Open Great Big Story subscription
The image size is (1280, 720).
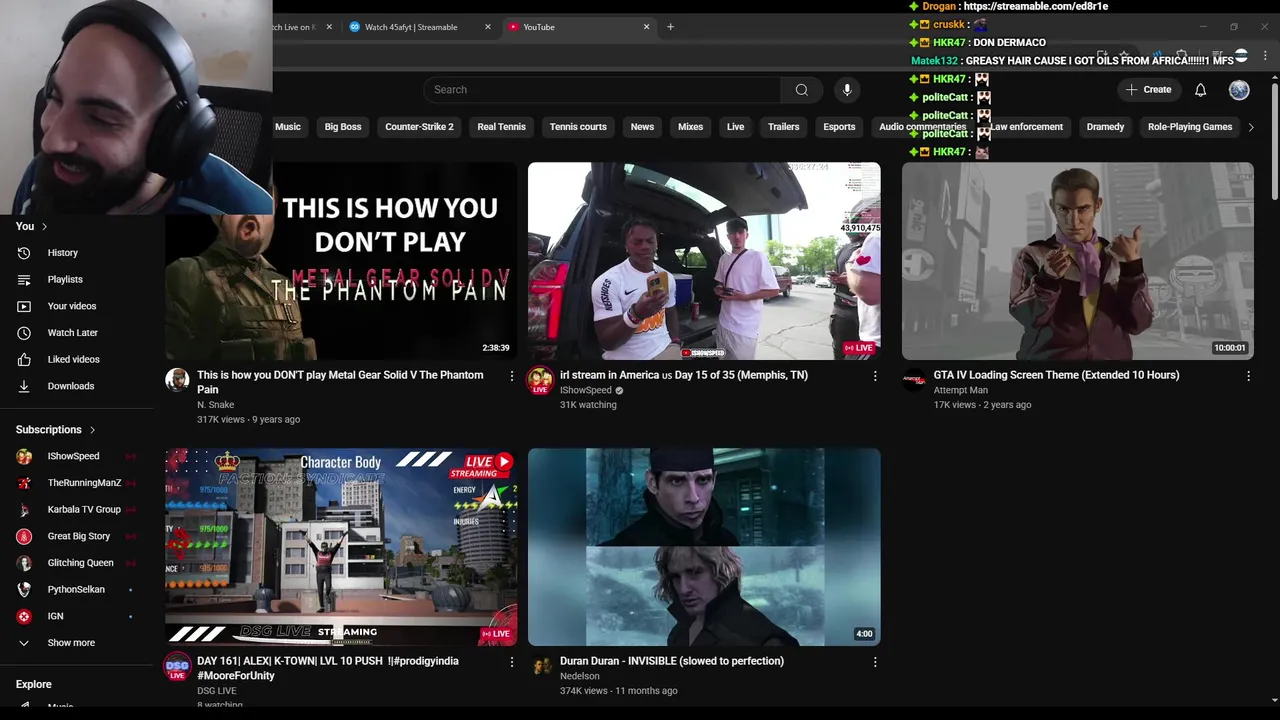pos(80,536)
